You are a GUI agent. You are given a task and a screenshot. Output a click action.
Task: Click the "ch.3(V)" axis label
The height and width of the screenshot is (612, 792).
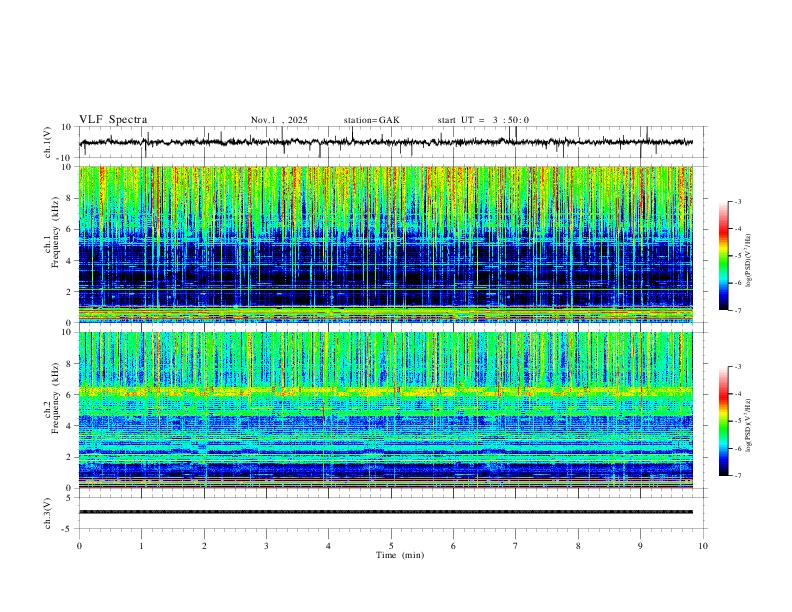pyautogui.click(x=49, y=513)
